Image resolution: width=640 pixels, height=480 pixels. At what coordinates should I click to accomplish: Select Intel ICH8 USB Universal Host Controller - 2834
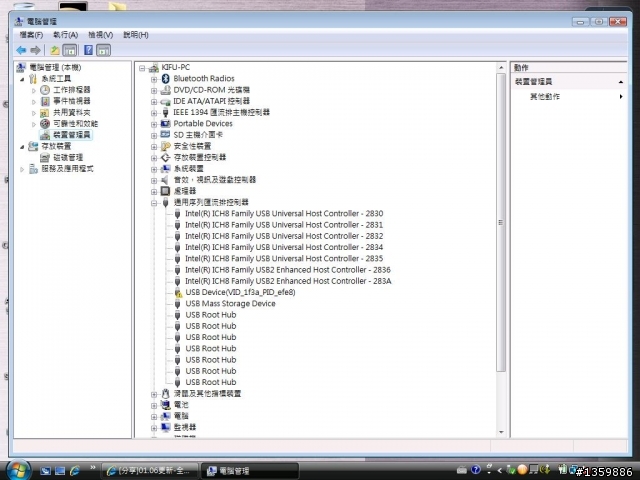[x=284, y=247]
